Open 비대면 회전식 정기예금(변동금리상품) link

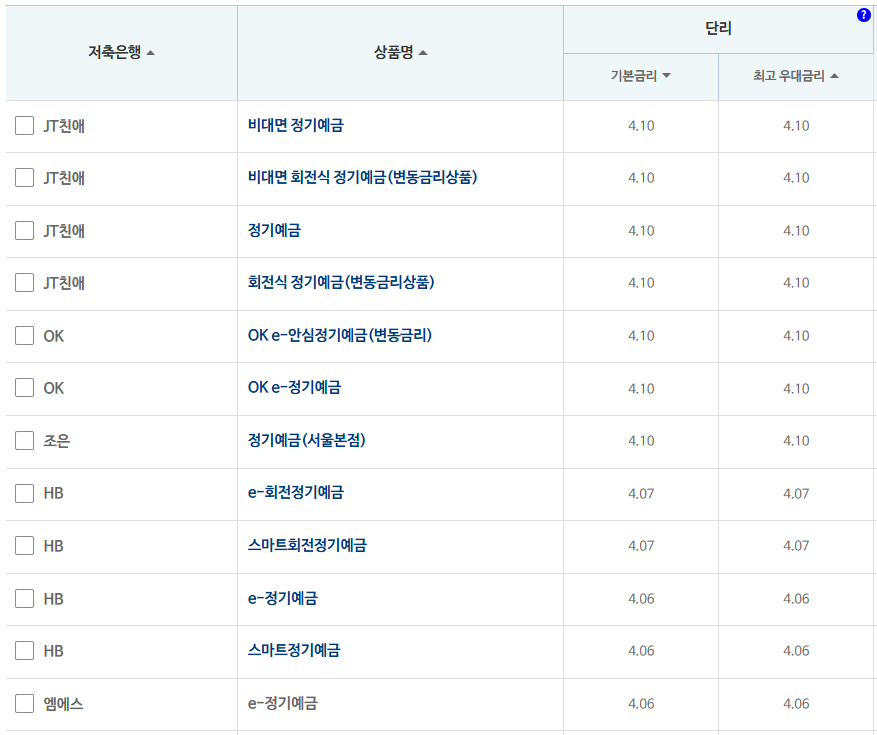click(362, 177)
